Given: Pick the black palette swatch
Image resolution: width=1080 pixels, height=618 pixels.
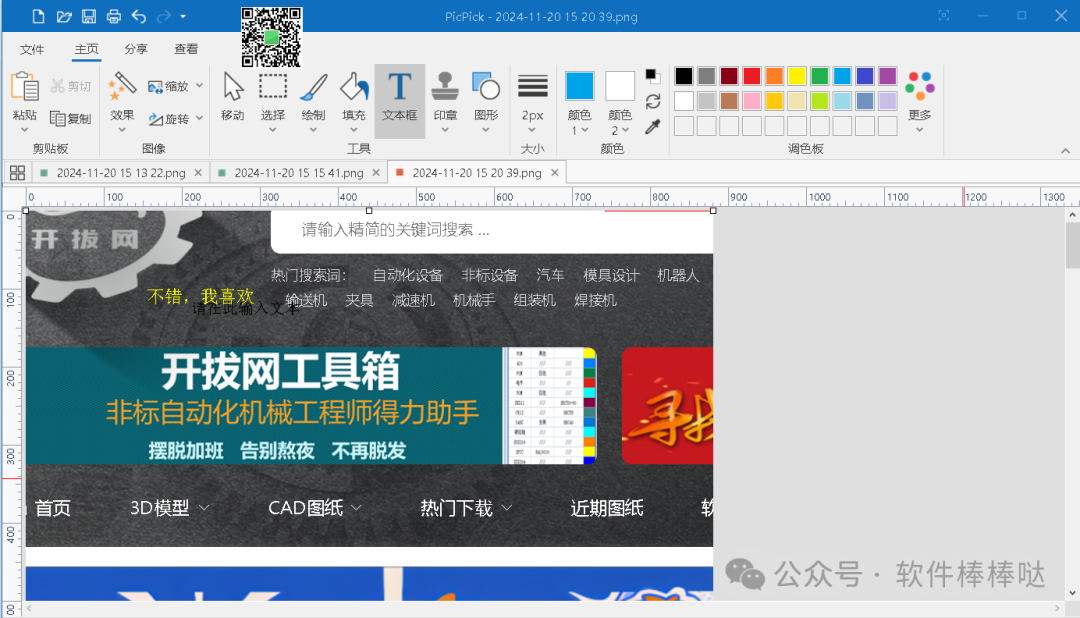Looking at the screenshot, I should pyautogui.click(x=684, y=76).
